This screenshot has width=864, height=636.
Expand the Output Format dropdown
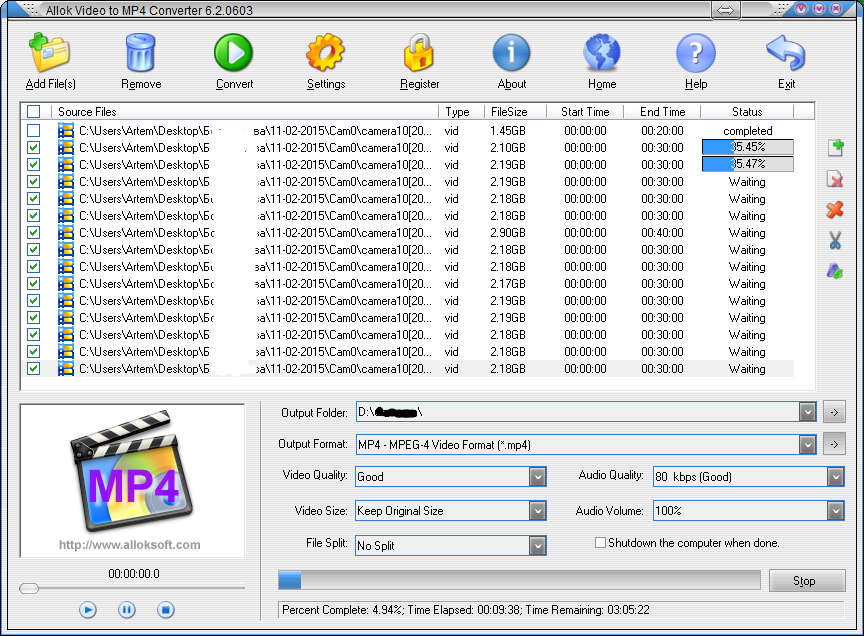click(x=807, y=444)
